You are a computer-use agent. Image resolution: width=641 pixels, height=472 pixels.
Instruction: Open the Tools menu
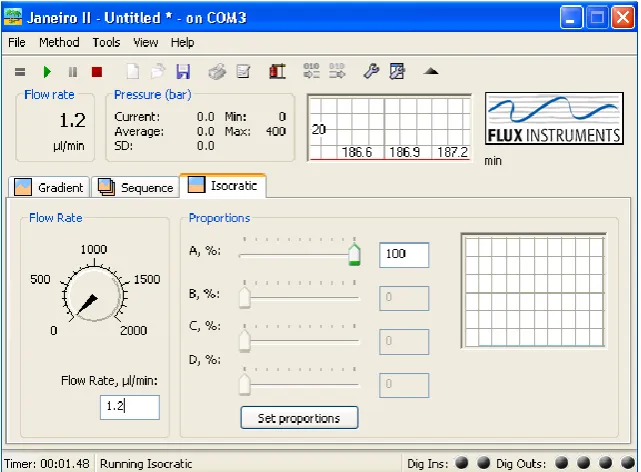click(106, 43)
